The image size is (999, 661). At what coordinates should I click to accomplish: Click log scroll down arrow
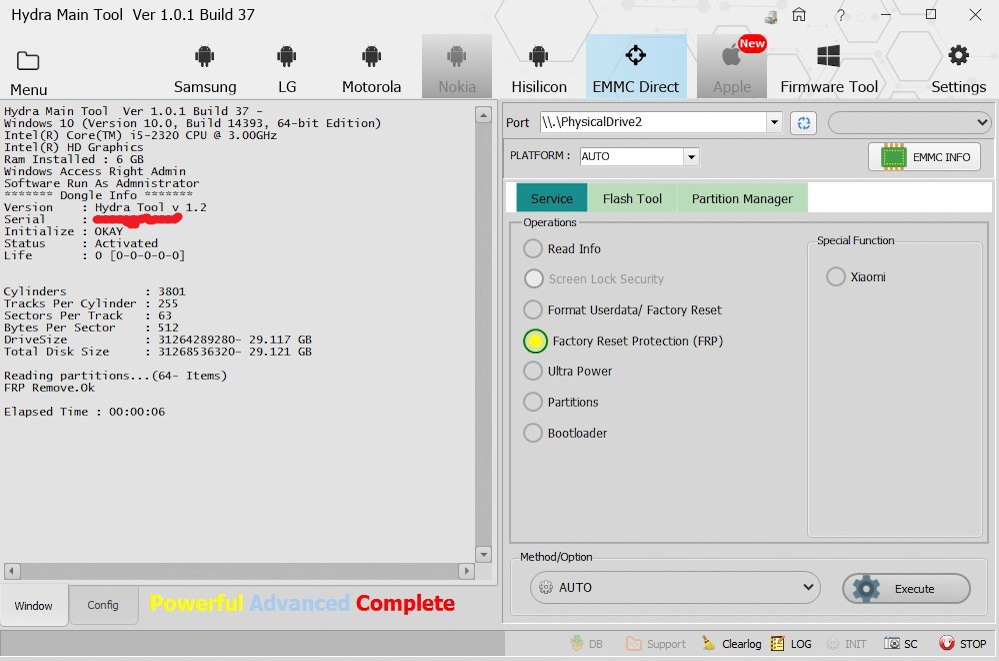pyautogui.click(x=484, y=555)
